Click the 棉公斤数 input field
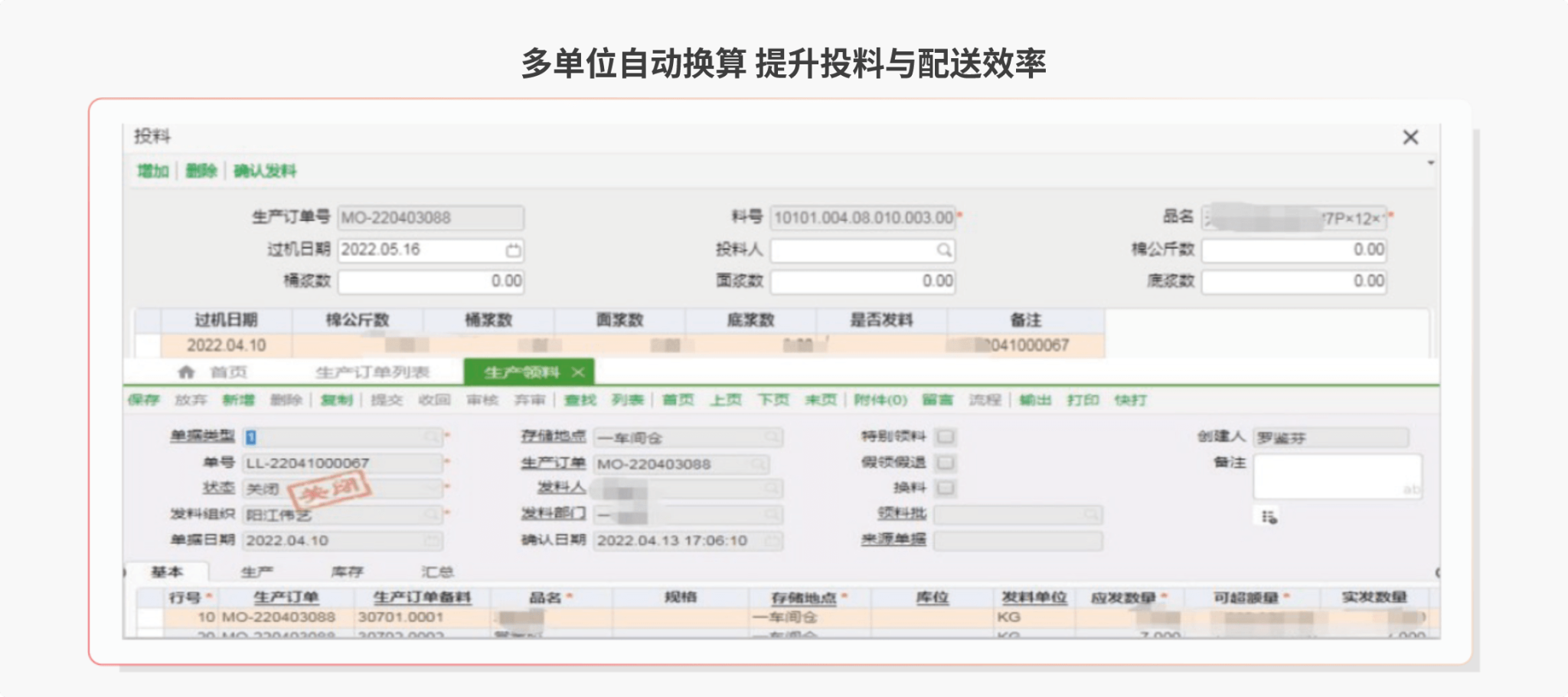Image resolution: width=1568 pixels, height=697 pixels. pos(1292,250)
